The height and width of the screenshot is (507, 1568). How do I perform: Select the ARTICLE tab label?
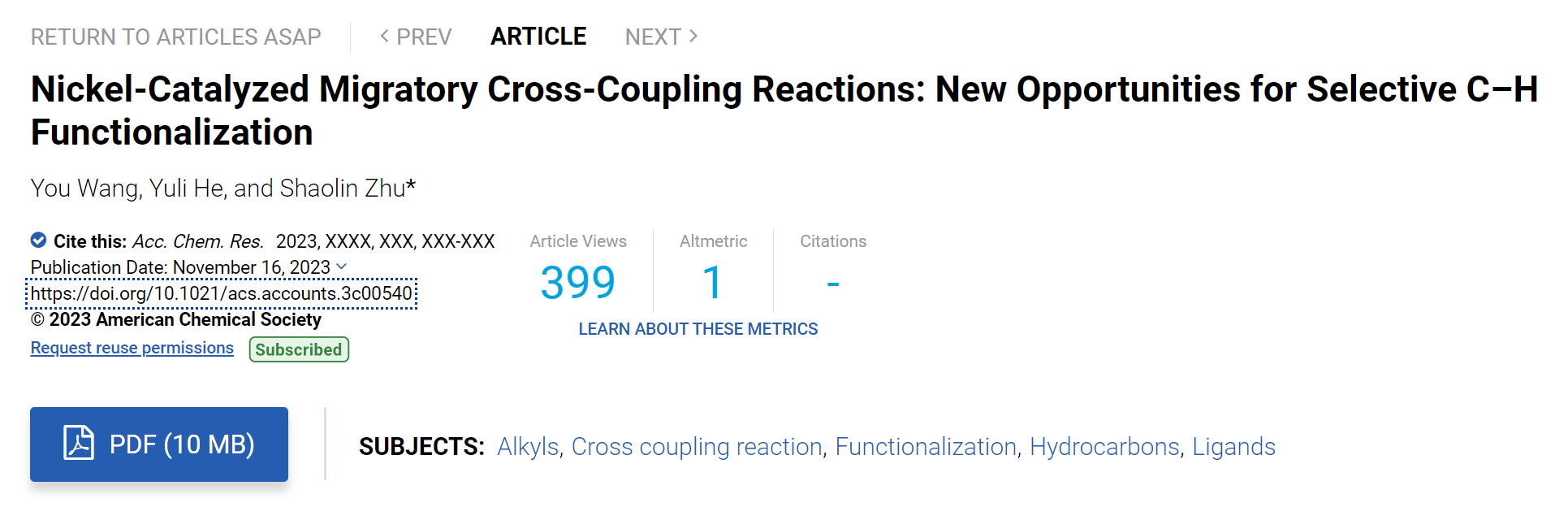tap(538, 37)
